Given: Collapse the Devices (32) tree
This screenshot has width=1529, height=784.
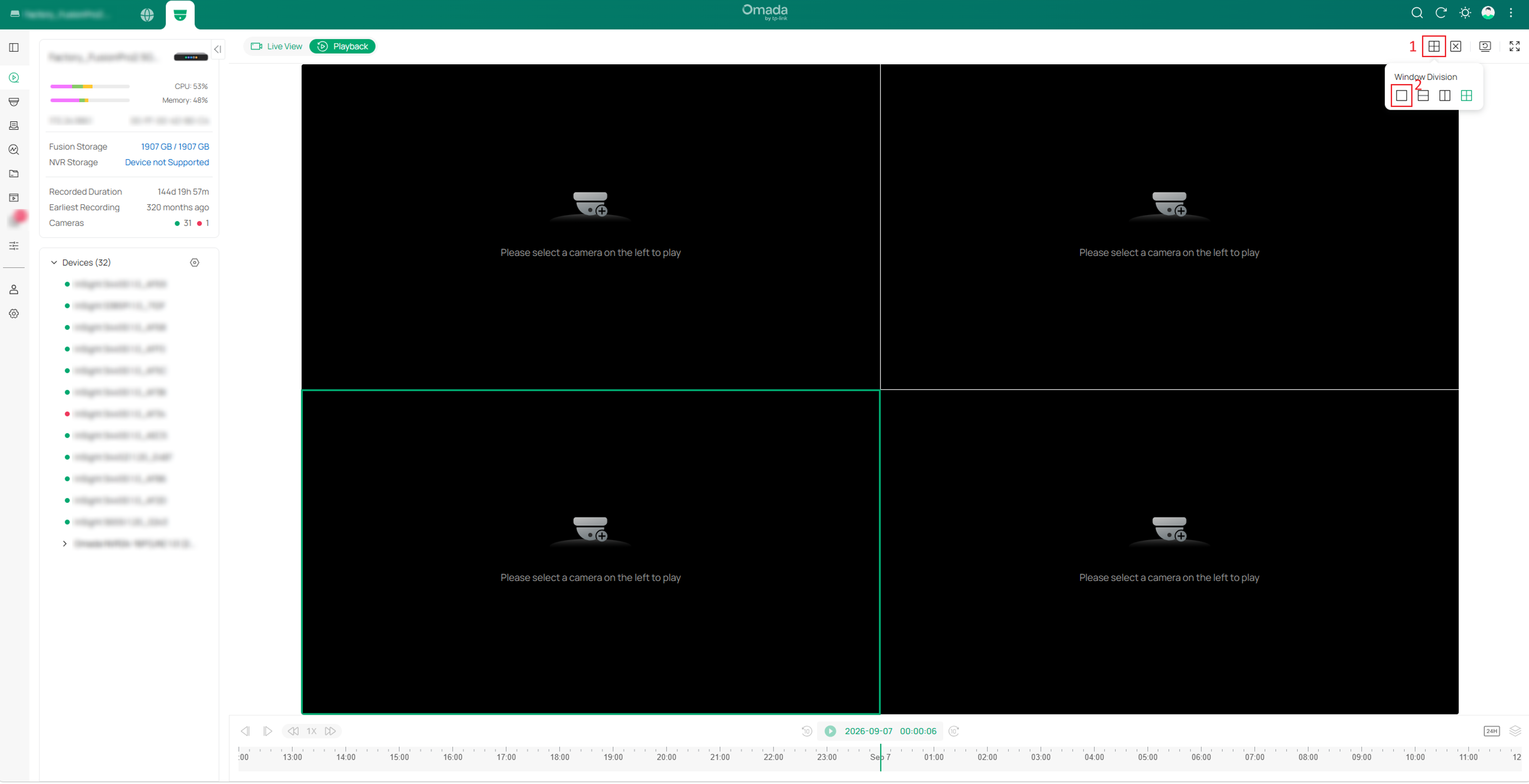Looking at the screenshot, I should [x=54, y=262].
